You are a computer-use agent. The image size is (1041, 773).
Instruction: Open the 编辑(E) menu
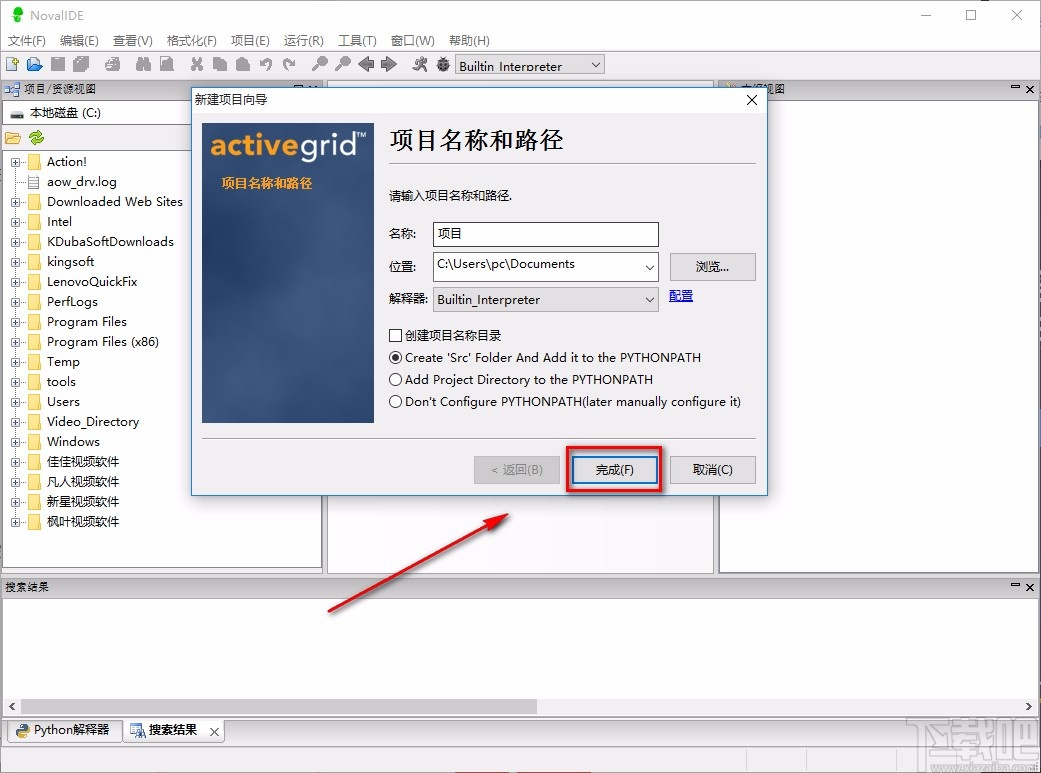[x=79, y=41]
